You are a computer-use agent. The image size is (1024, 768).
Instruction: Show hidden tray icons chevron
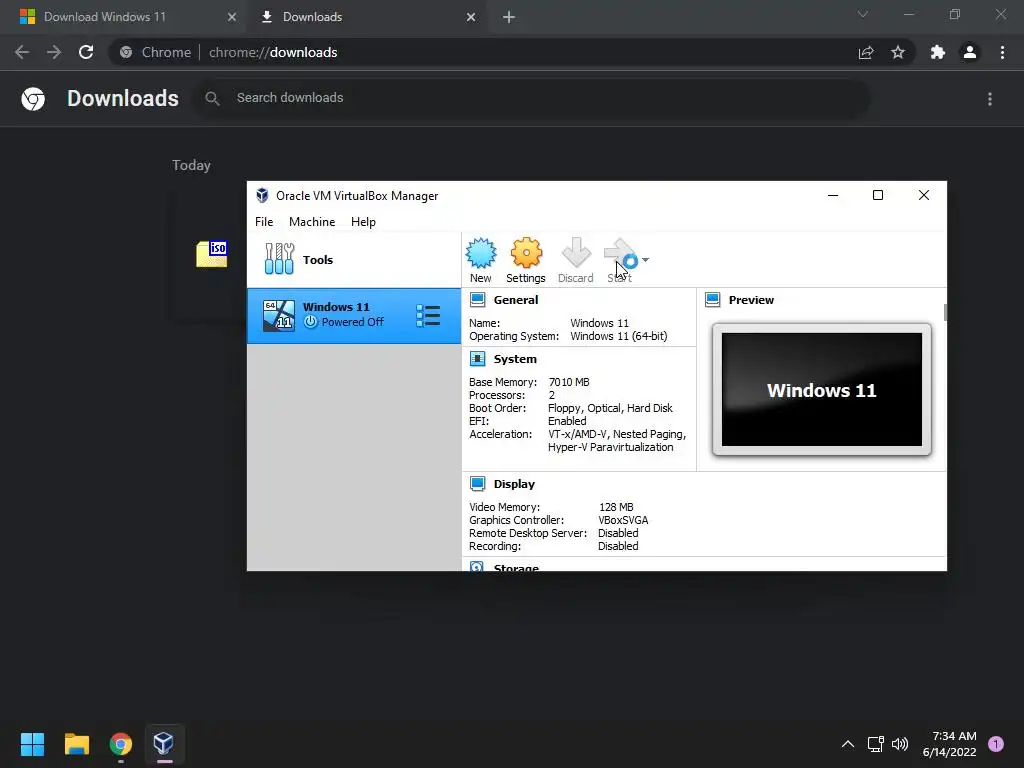[x=848, y=744]
